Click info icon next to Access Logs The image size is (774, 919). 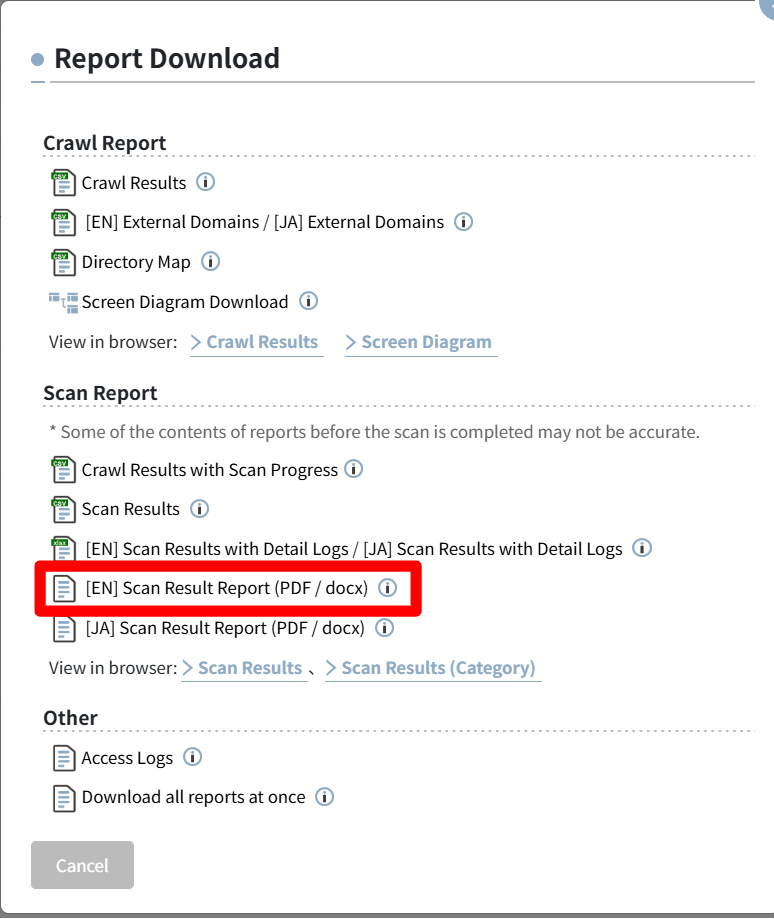pyautogui.click(x=192, y=757)
